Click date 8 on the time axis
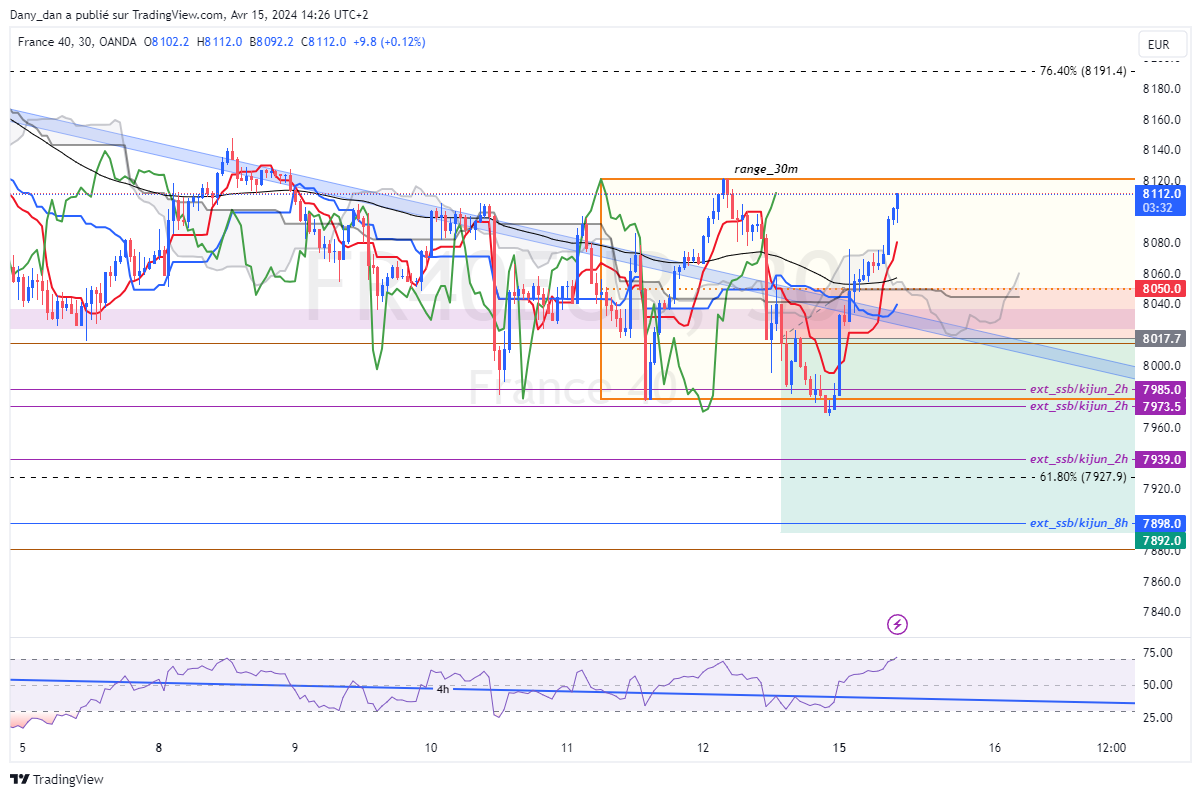 click(x=159, y=747)
